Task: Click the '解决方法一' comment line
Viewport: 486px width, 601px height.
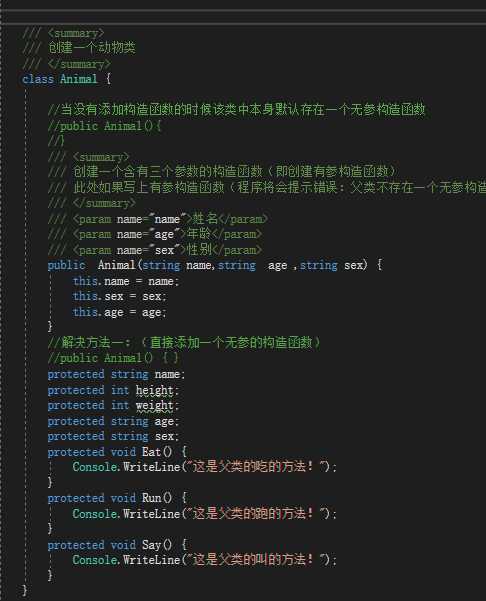Action: [x=184, y=342]
